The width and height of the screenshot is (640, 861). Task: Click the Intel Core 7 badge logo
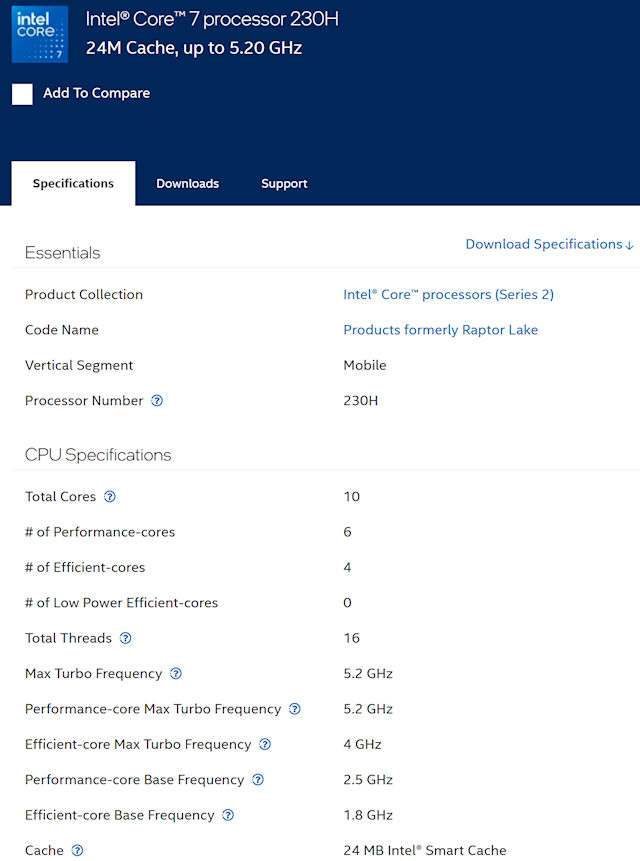coord(40,33)
